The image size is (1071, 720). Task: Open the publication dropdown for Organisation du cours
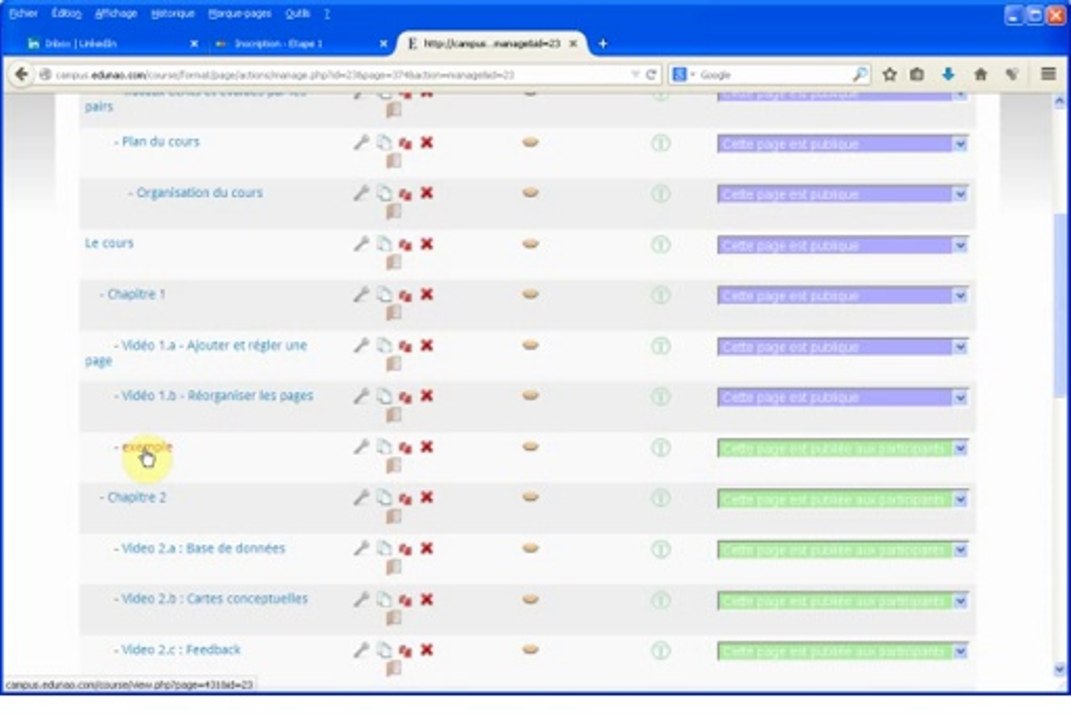(x=842, y=195)
